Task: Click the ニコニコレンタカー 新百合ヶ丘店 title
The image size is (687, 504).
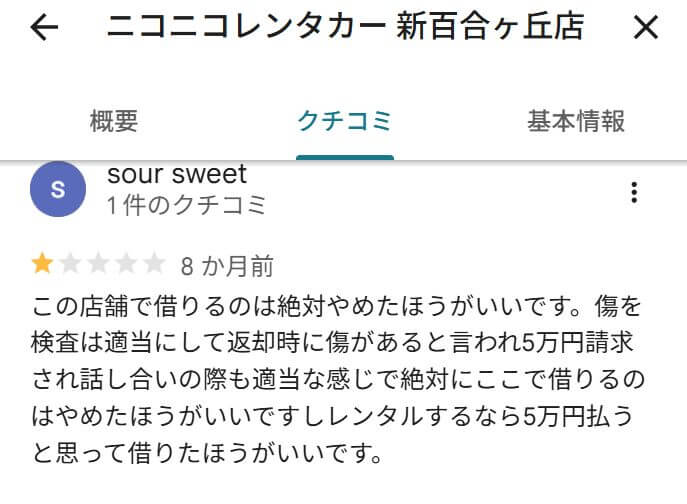Action: point(344,28)
